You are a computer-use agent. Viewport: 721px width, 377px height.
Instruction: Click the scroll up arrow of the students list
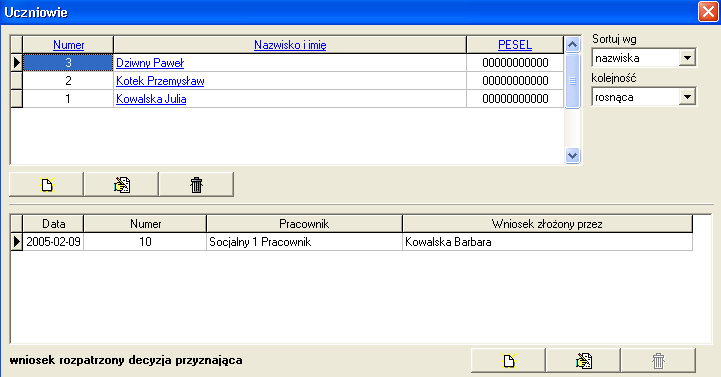572,45
